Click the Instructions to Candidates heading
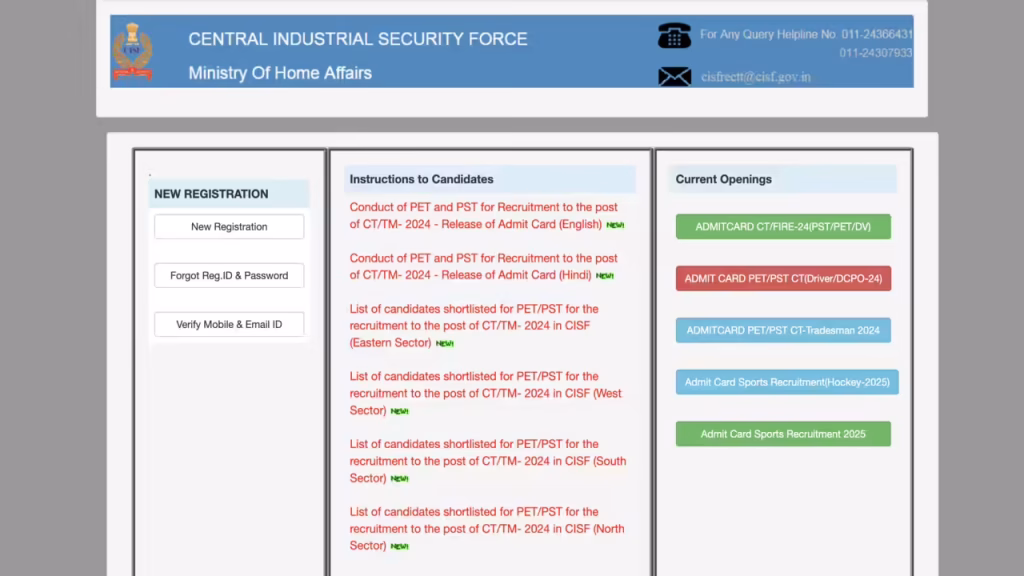The height and width of the screenshot is (576, 1024). [x=421, y=179]
